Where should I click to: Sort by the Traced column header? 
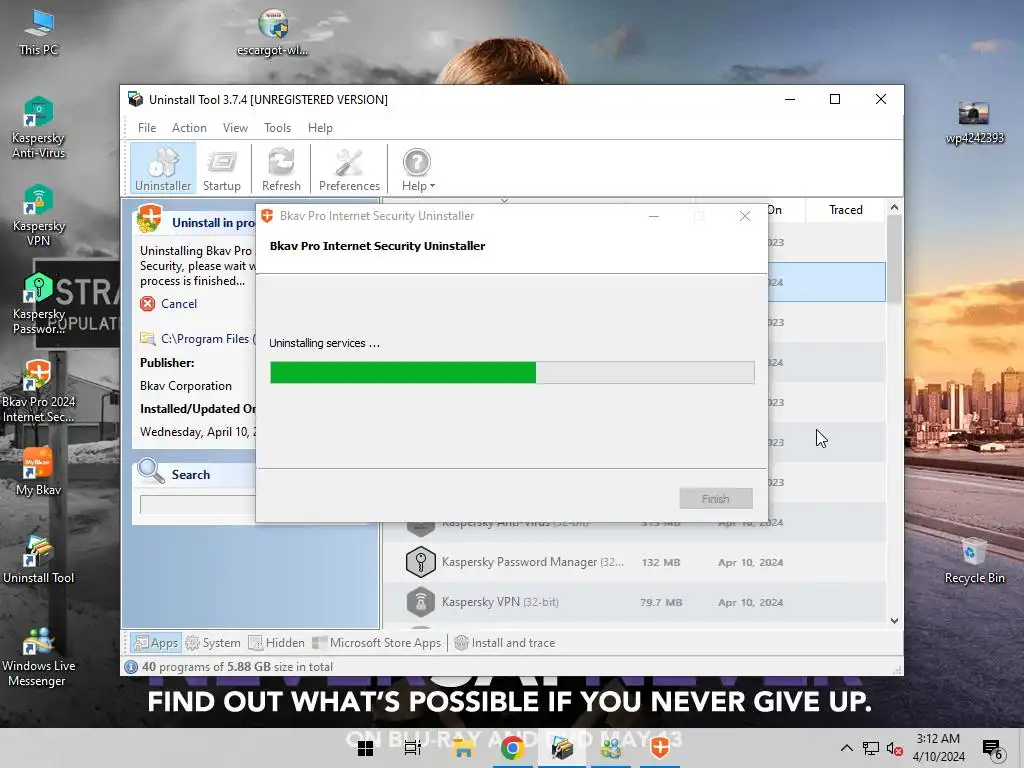click(x=845, y=210)
